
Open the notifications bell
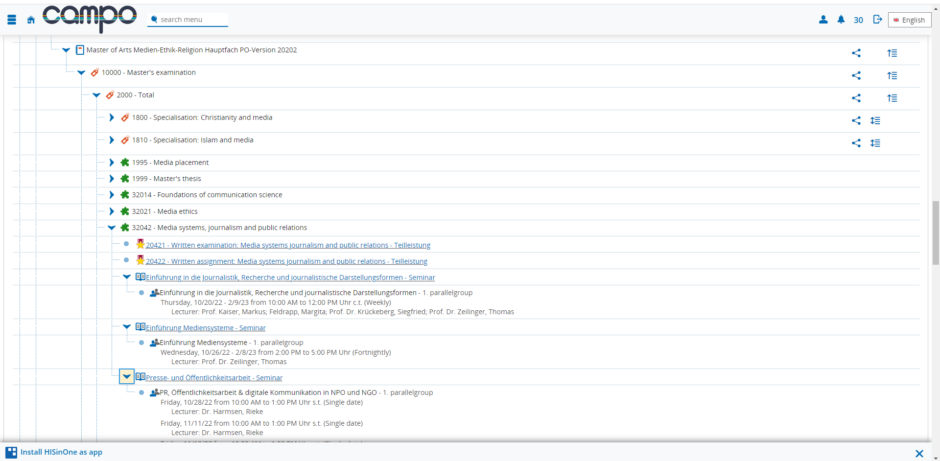point(840,20)
